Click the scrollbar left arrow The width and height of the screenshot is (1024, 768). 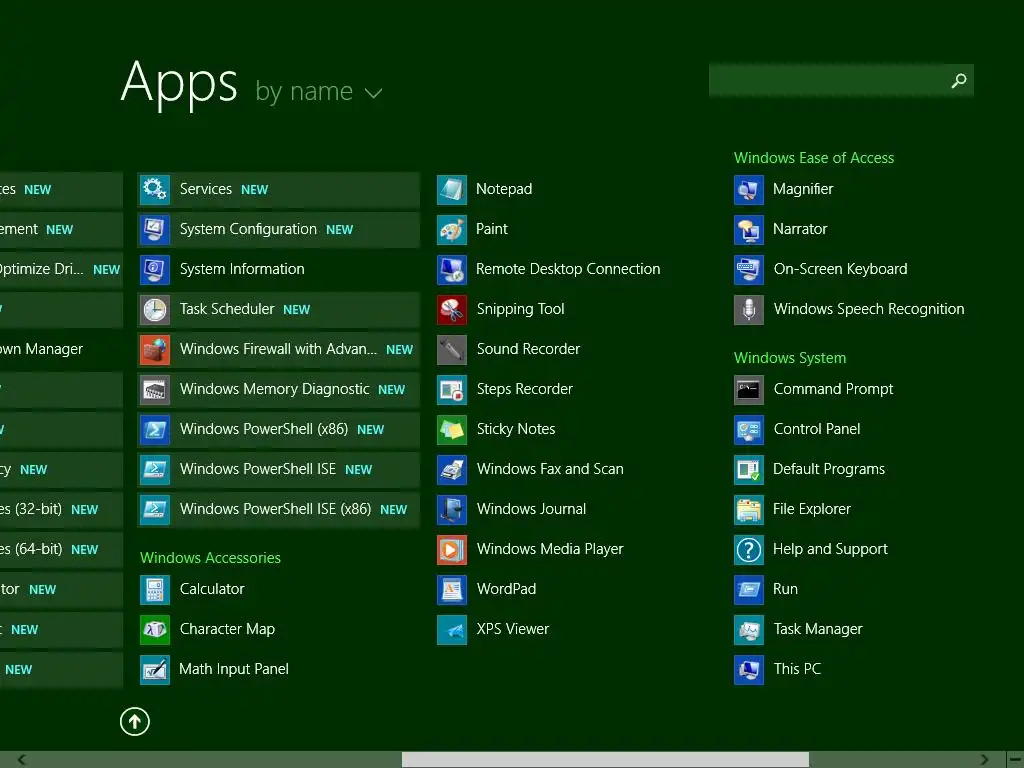click(x=22, y=760)
